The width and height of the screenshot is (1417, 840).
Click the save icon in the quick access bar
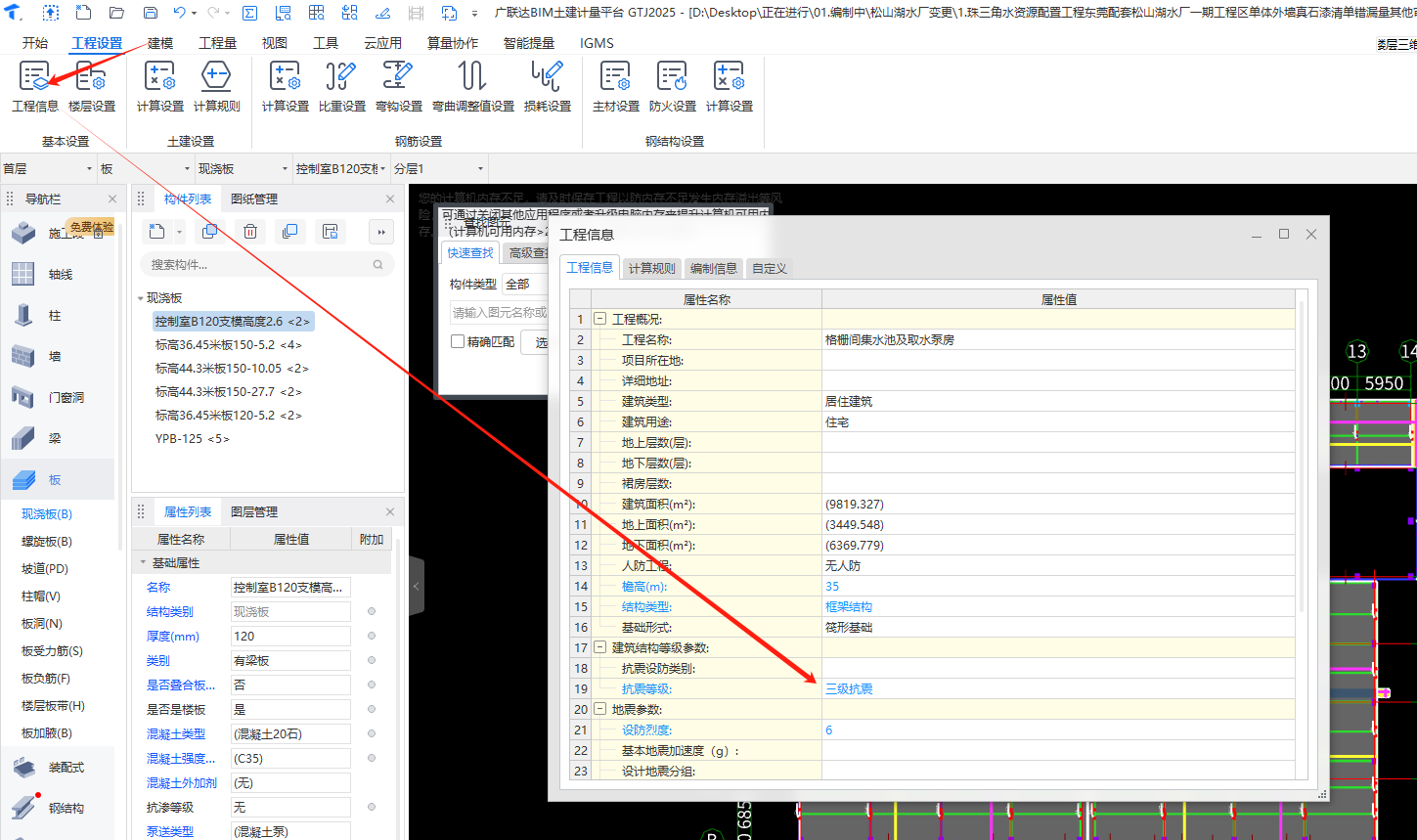(150, 14)
